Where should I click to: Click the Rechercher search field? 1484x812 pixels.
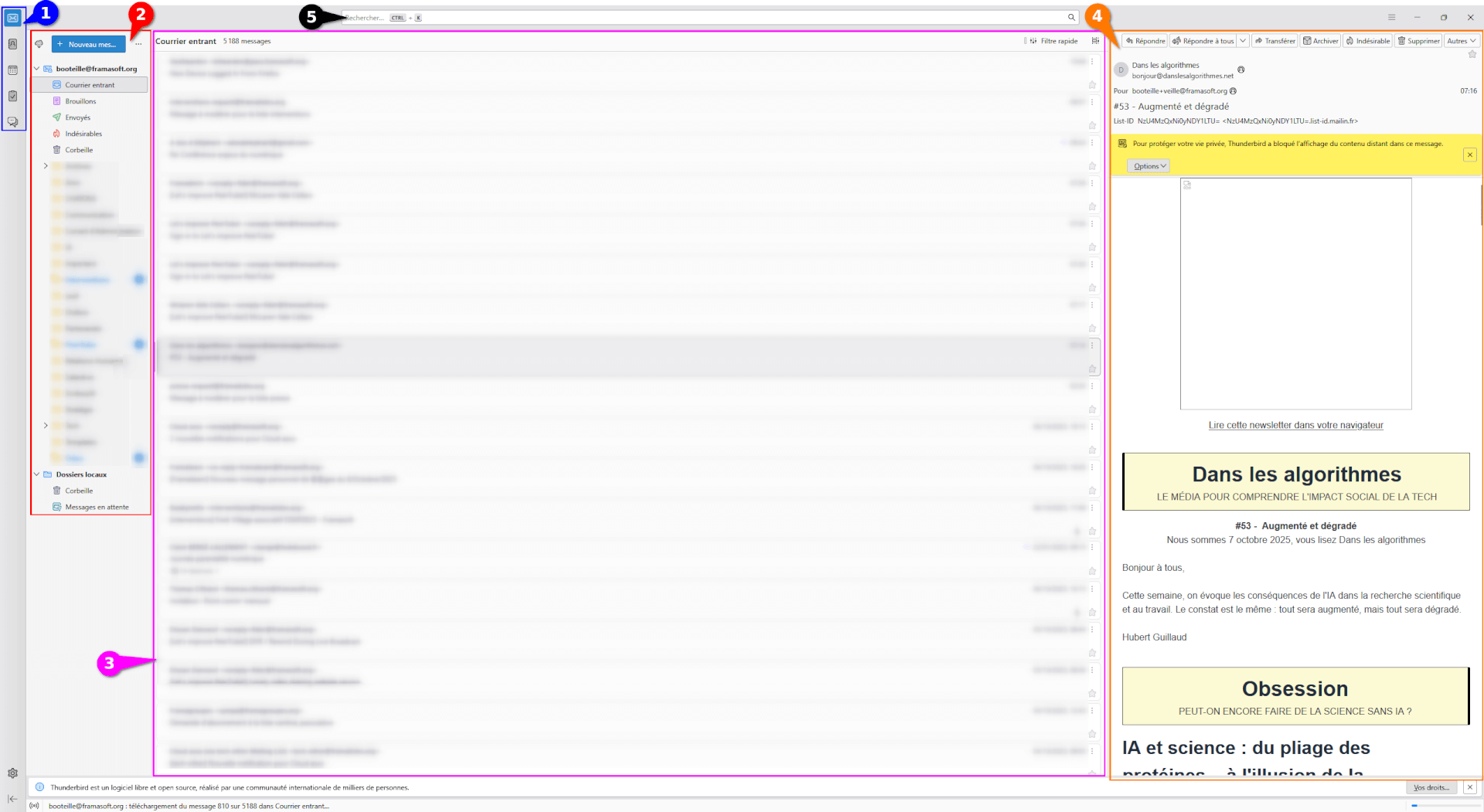click(696, 17)
